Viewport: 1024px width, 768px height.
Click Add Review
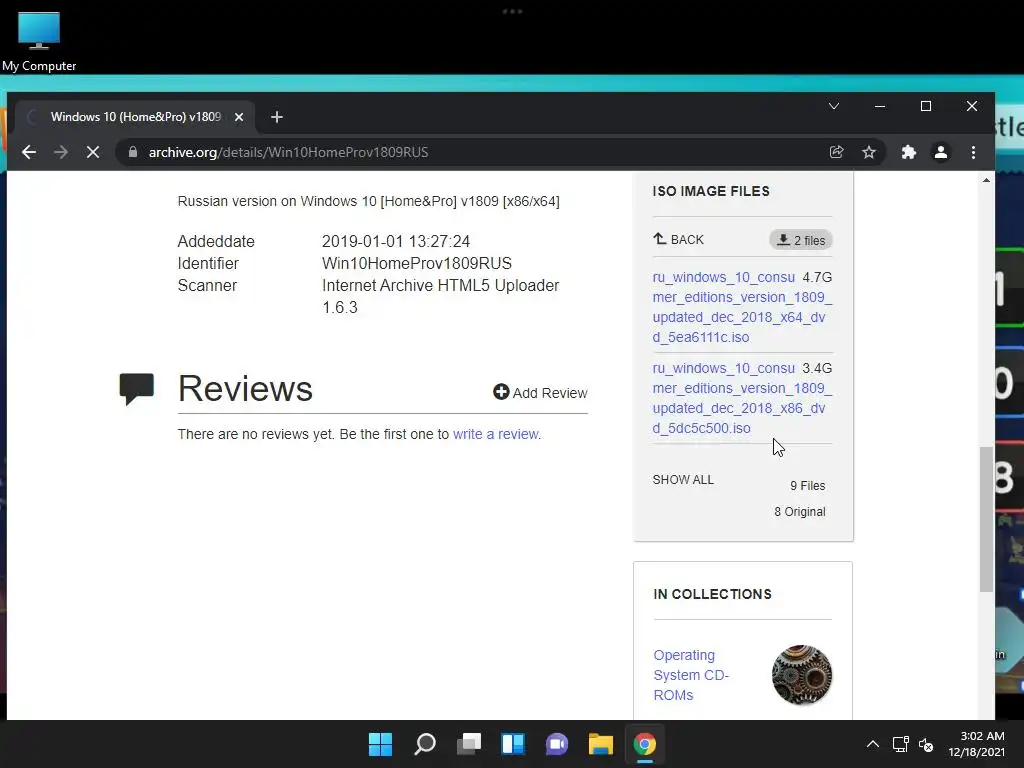point(540,392)
